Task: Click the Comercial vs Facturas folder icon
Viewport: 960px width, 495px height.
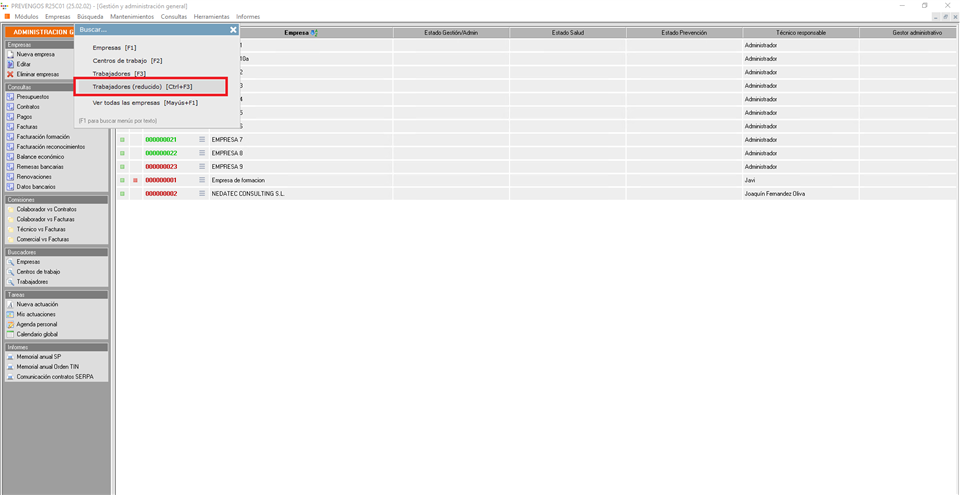Action: tap(10, 239)
